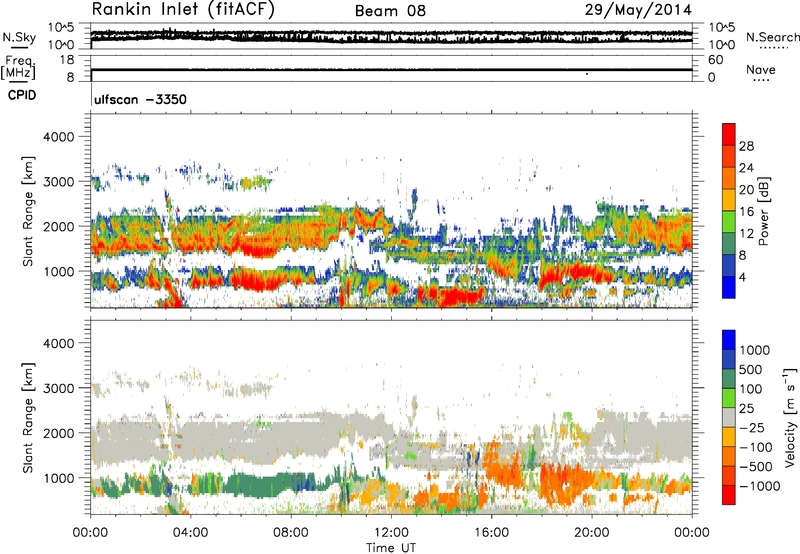Click the date '29/May/2014'
Viewport: 800px width, 554px height.
pyautogui.click(x=638, y=10)
